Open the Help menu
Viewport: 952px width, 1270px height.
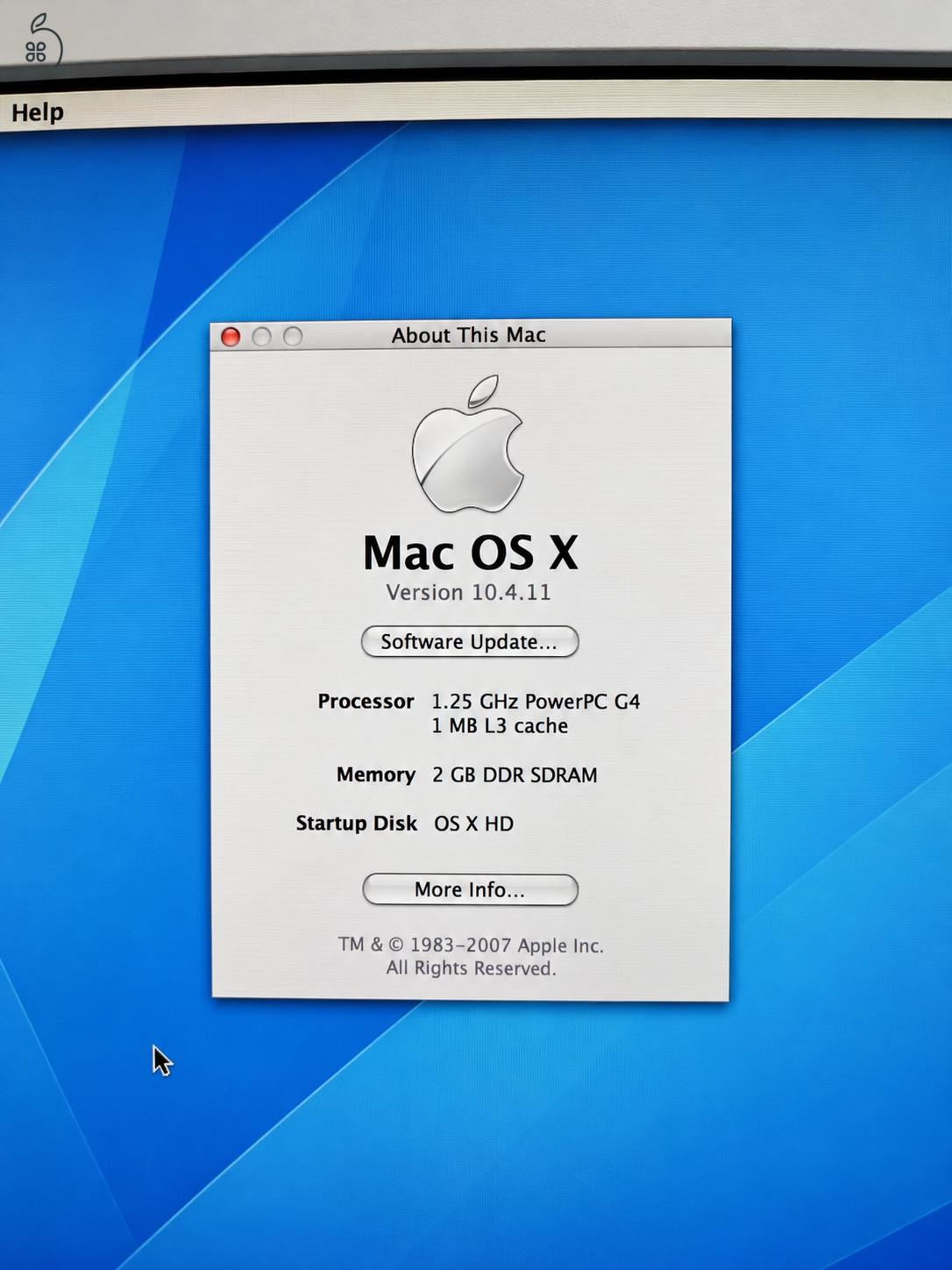click(38, 112)
